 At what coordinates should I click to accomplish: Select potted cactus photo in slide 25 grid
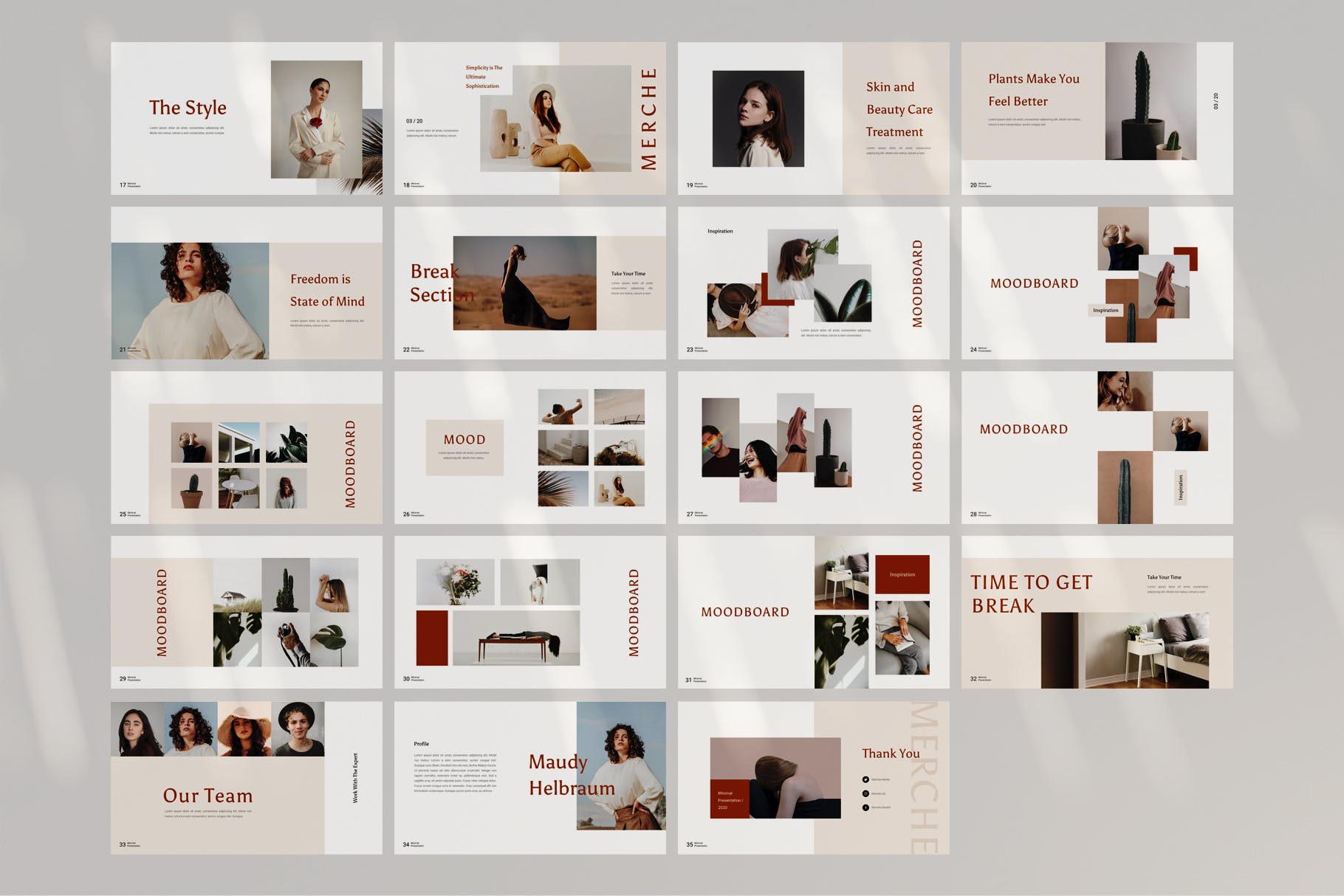coord(191,489)
